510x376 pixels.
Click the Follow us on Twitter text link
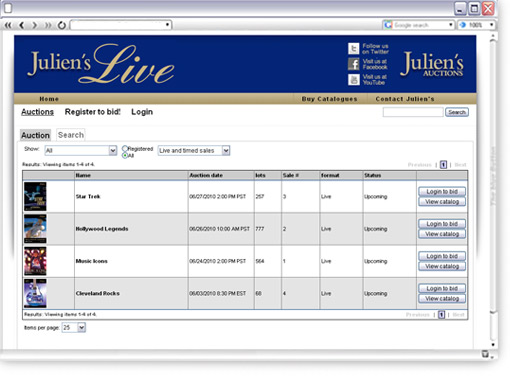375,49
